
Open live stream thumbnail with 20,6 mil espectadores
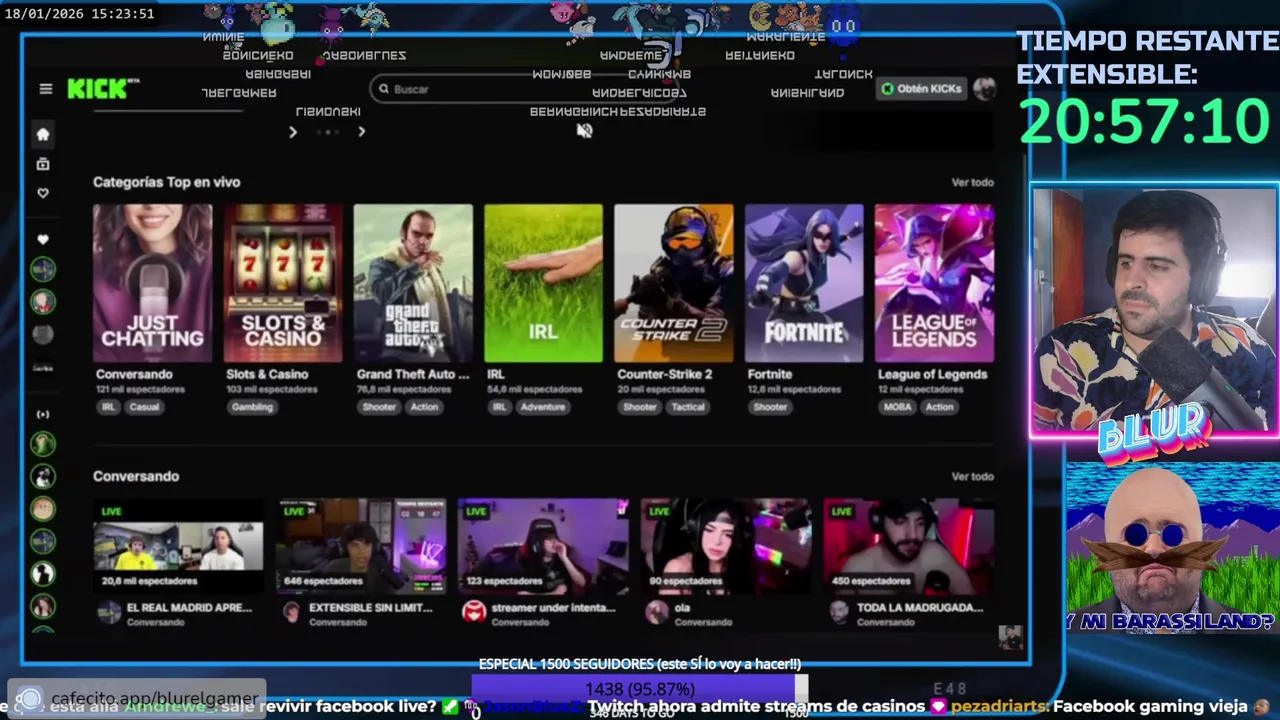coord(178,546)
